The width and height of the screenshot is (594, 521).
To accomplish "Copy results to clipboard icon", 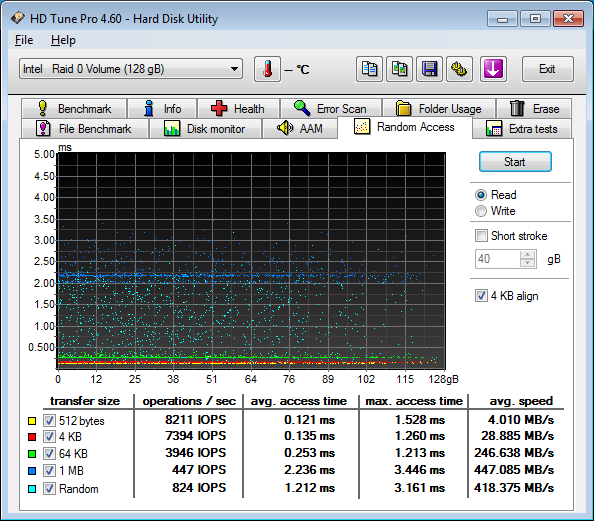I will tap(369, 69).
